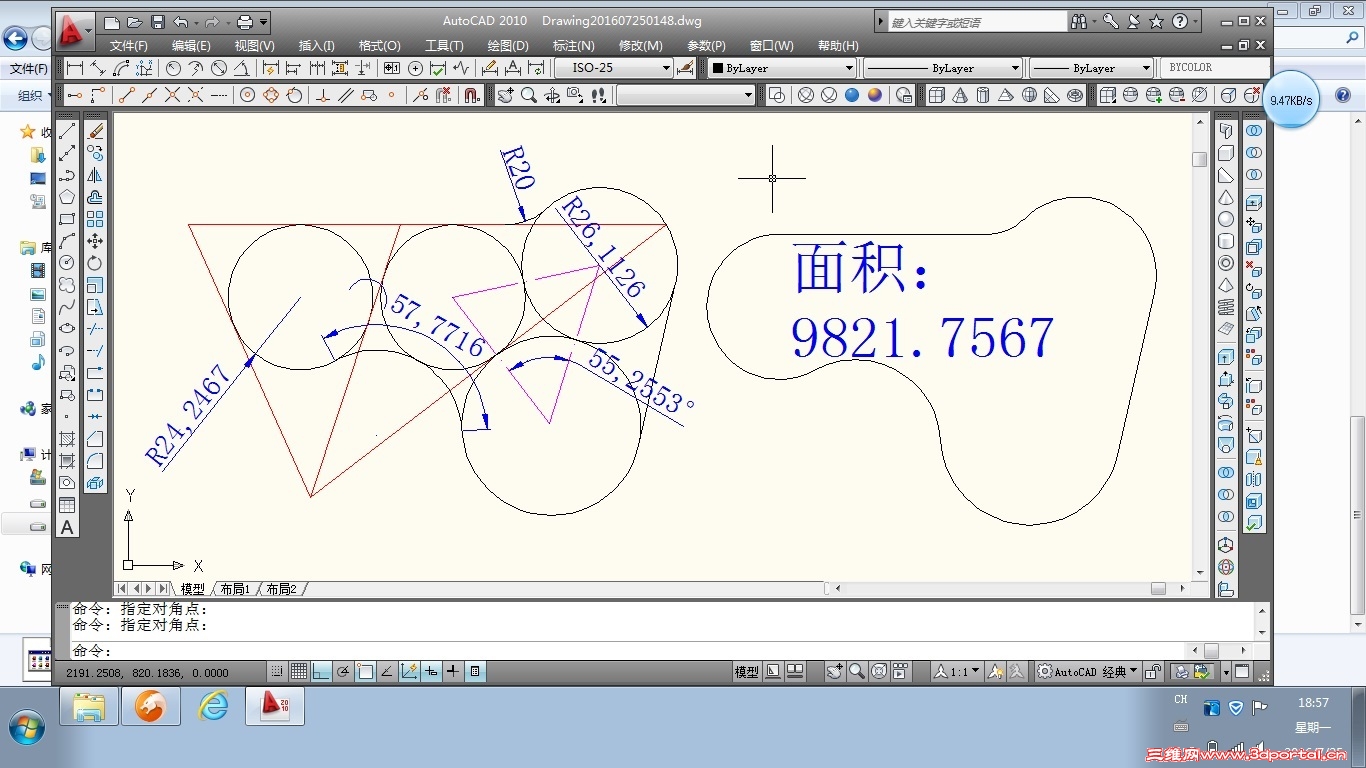The width and height of the screenshot is (1366, 768).
Task: Select the Array modify tool
Action: (95, 219)
